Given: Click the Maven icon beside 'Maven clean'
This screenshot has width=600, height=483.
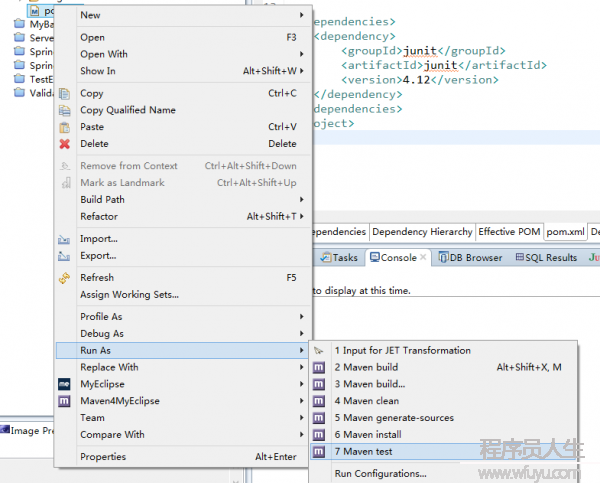Looking at the screenshot, I should pyautogui.click(x=318, y=401).
